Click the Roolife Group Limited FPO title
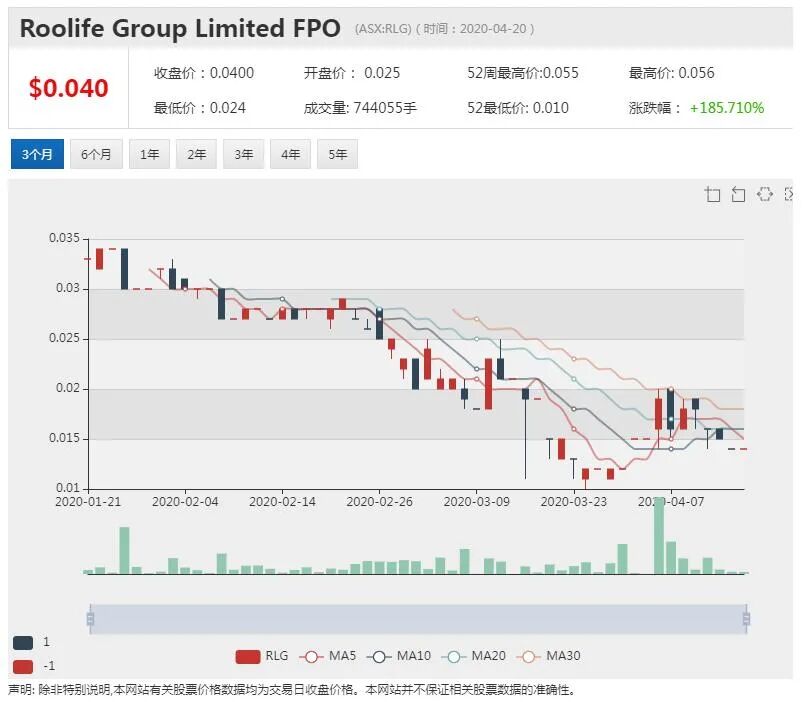Image resolution: width=805 pixels, height=702 pixels. point(180,28)
